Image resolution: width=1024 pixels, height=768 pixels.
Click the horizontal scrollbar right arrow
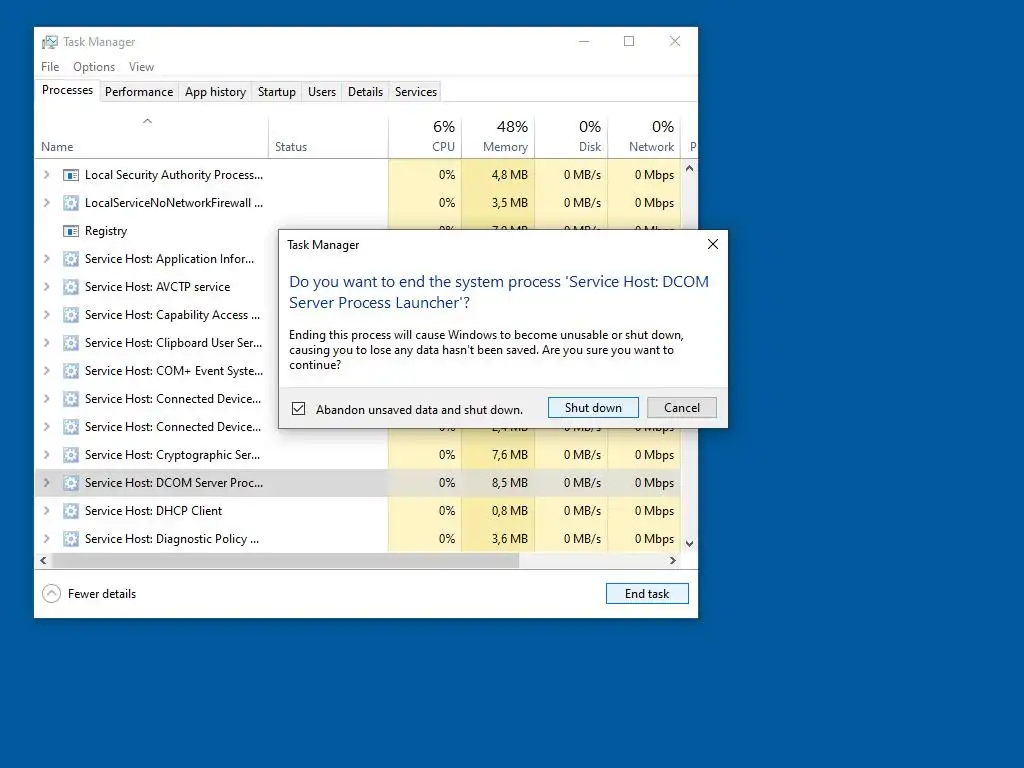(673, 560)
